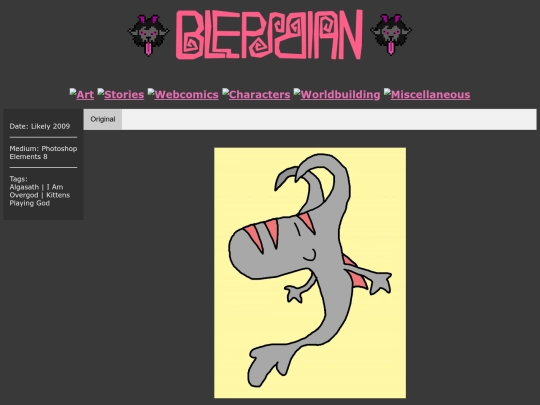This screenshot has height=405, width=540.
Task: Open the Worldbuilding section
Action: tap(340, 95)
